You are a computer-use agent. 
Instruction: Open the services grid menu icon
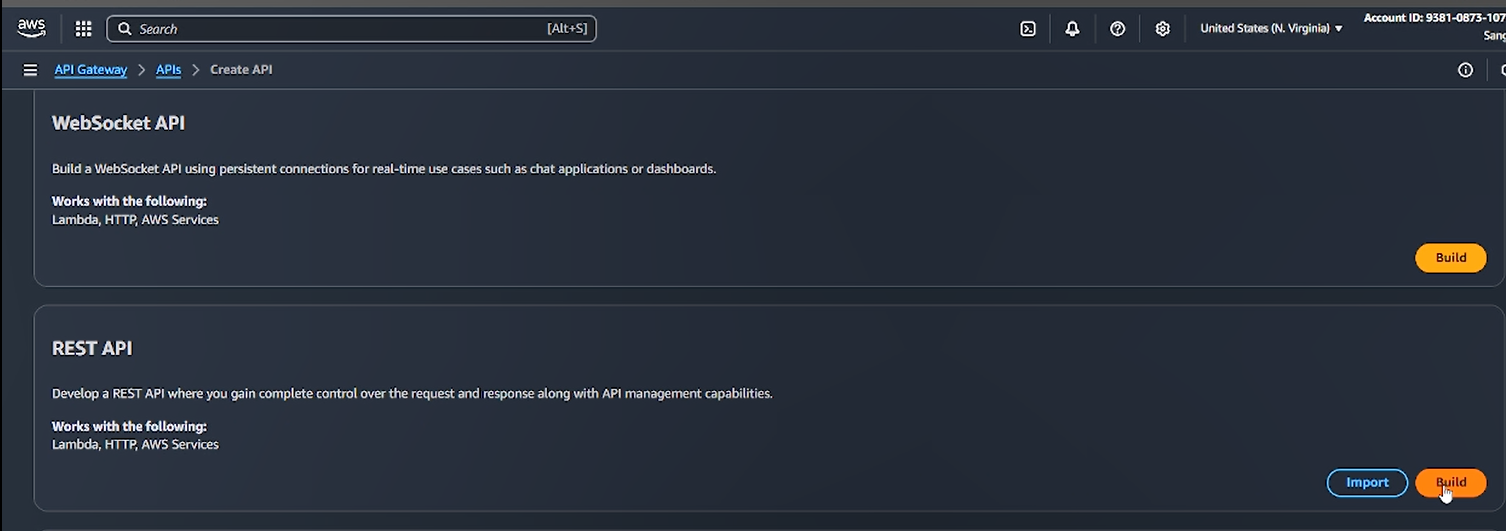(84, 29)
